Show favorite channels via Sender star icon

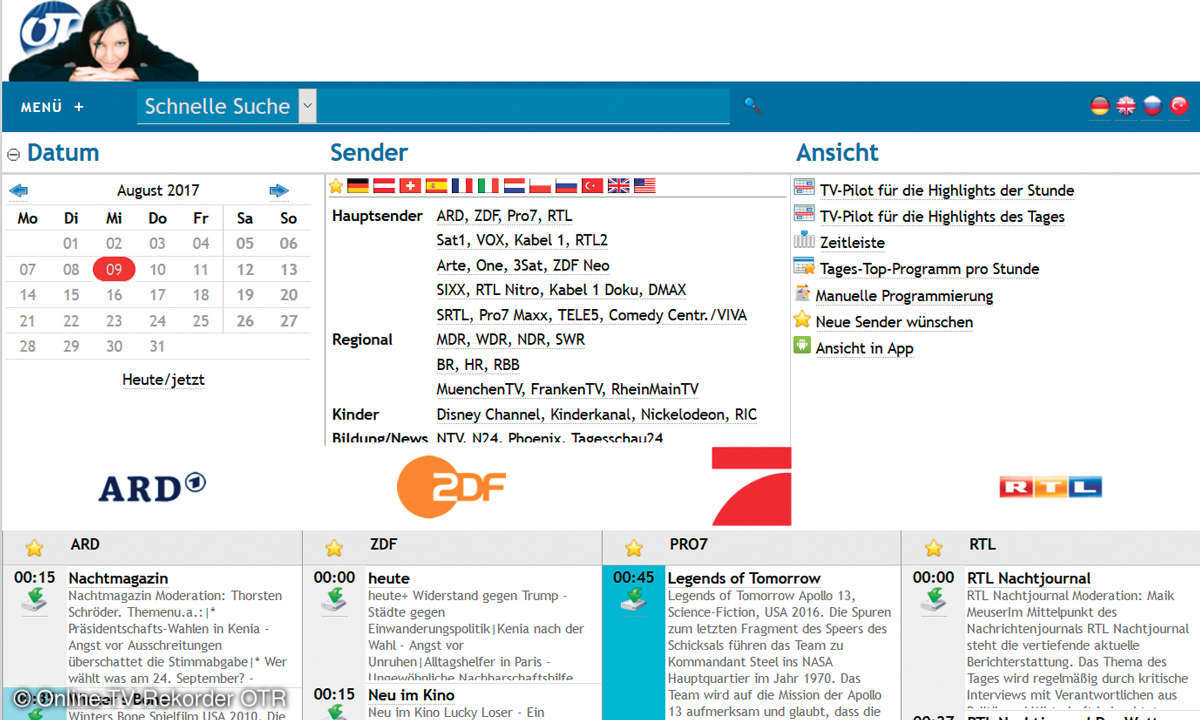pos(336,186)
